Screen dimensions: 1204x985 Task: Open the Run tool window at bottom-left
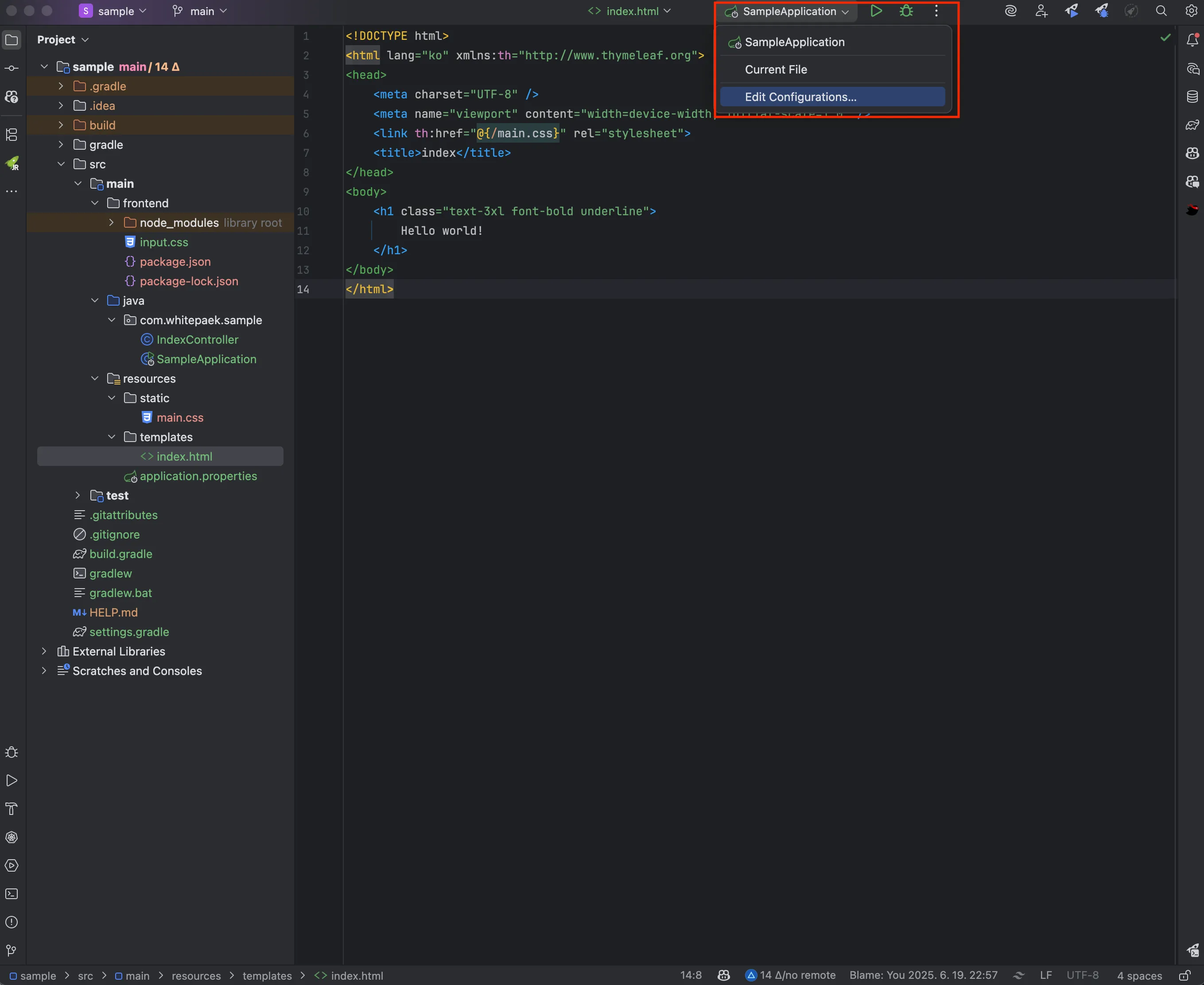[x=12, y=781]
